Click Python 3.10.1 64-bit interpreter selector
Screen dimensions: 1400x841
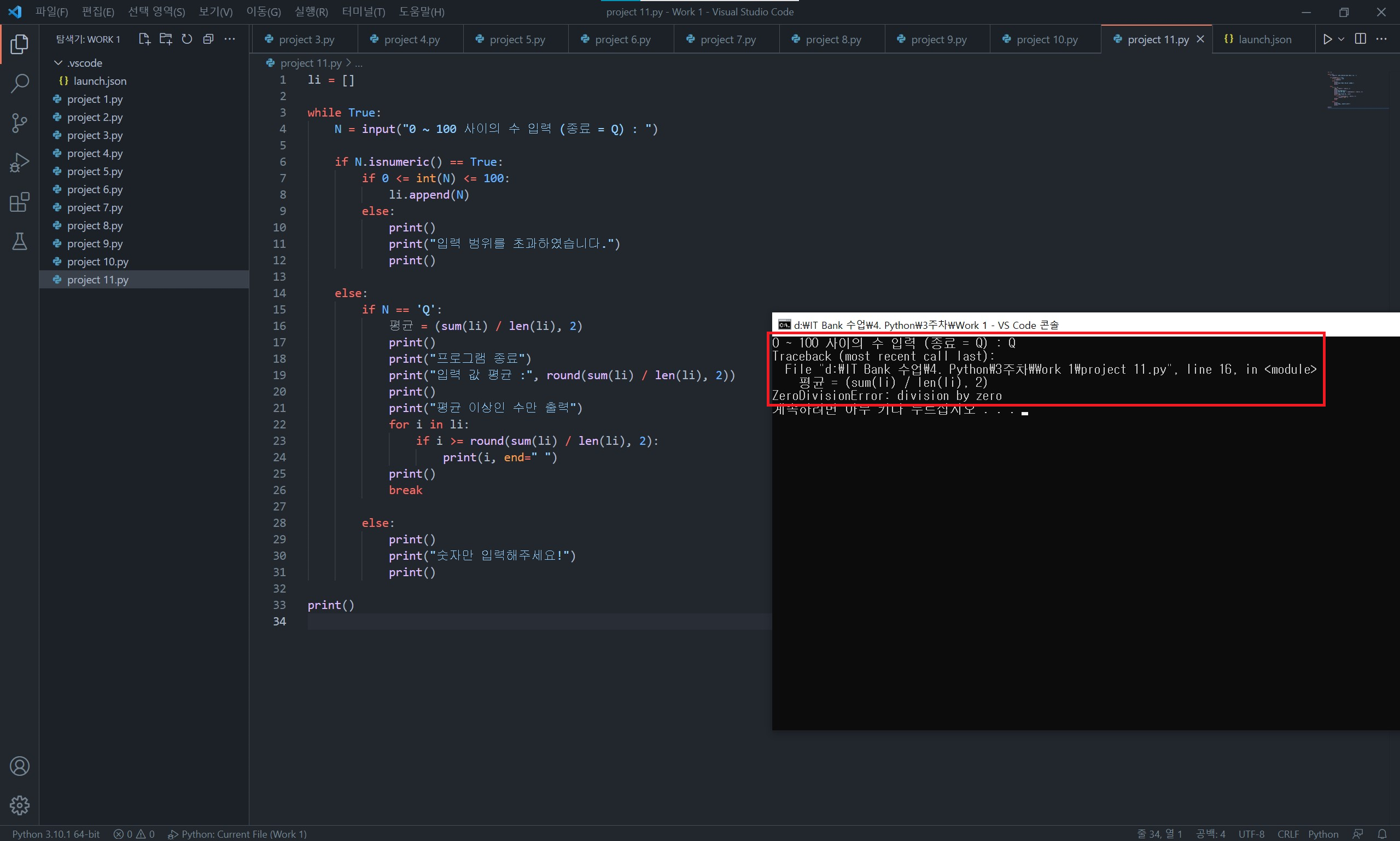tap(55, 834)
